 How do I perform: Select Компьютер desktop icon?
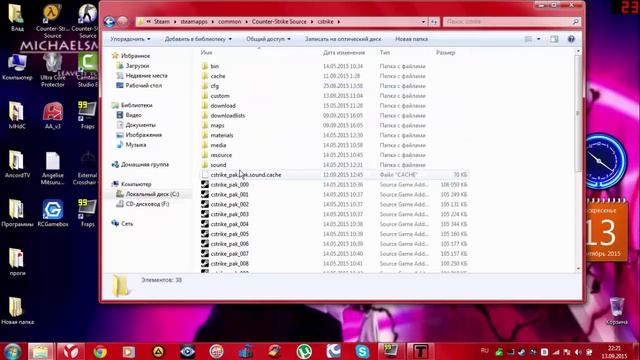click(x=17, y=66)
